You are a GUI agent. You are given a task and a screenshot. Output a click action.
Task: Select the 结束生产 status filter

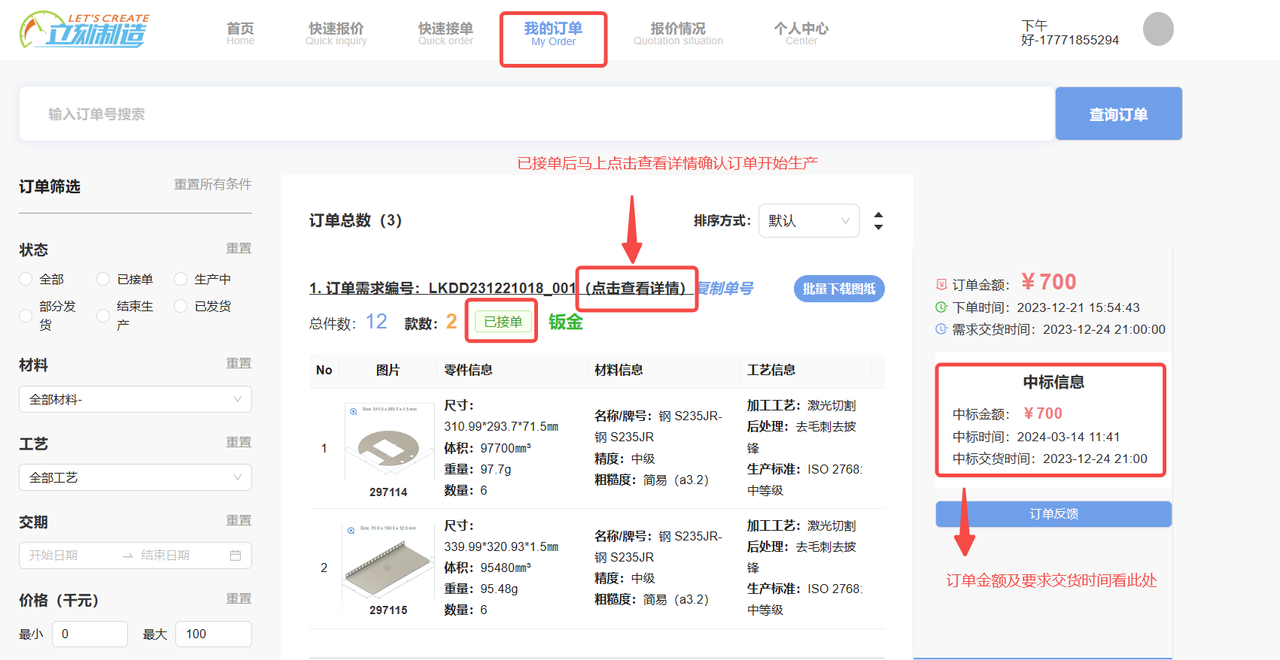point(103,315)
